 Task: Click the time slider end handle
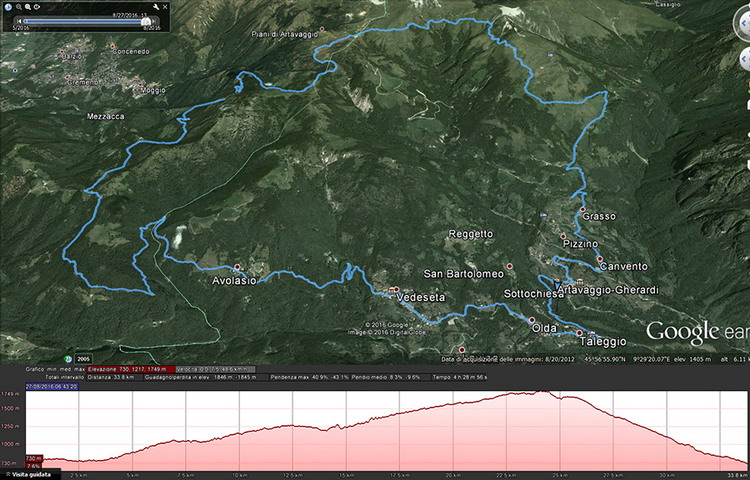[x=147, y=21]
